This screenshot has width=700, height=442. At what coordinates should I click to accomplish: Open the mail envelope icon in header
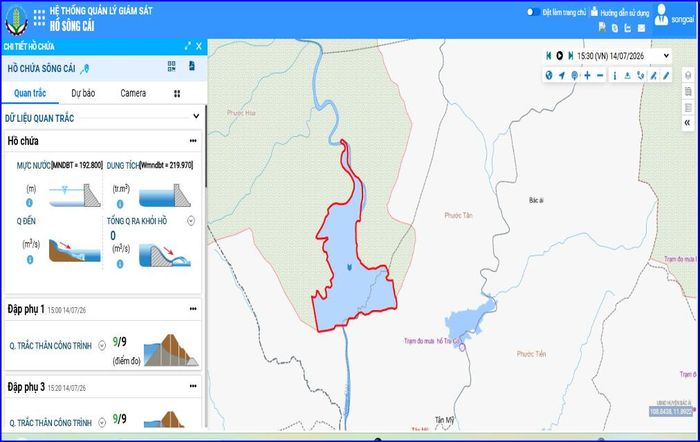click(x=642, y=28)
